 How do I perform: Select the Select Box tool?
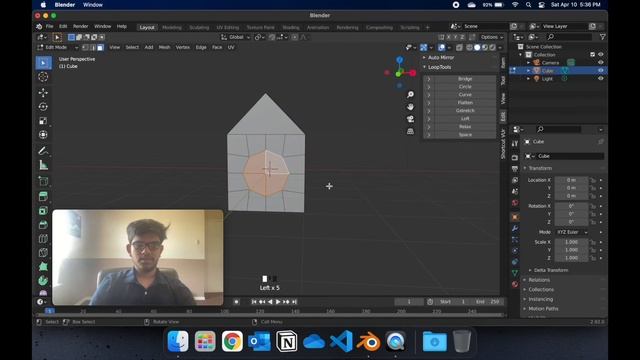click(43, 63)
